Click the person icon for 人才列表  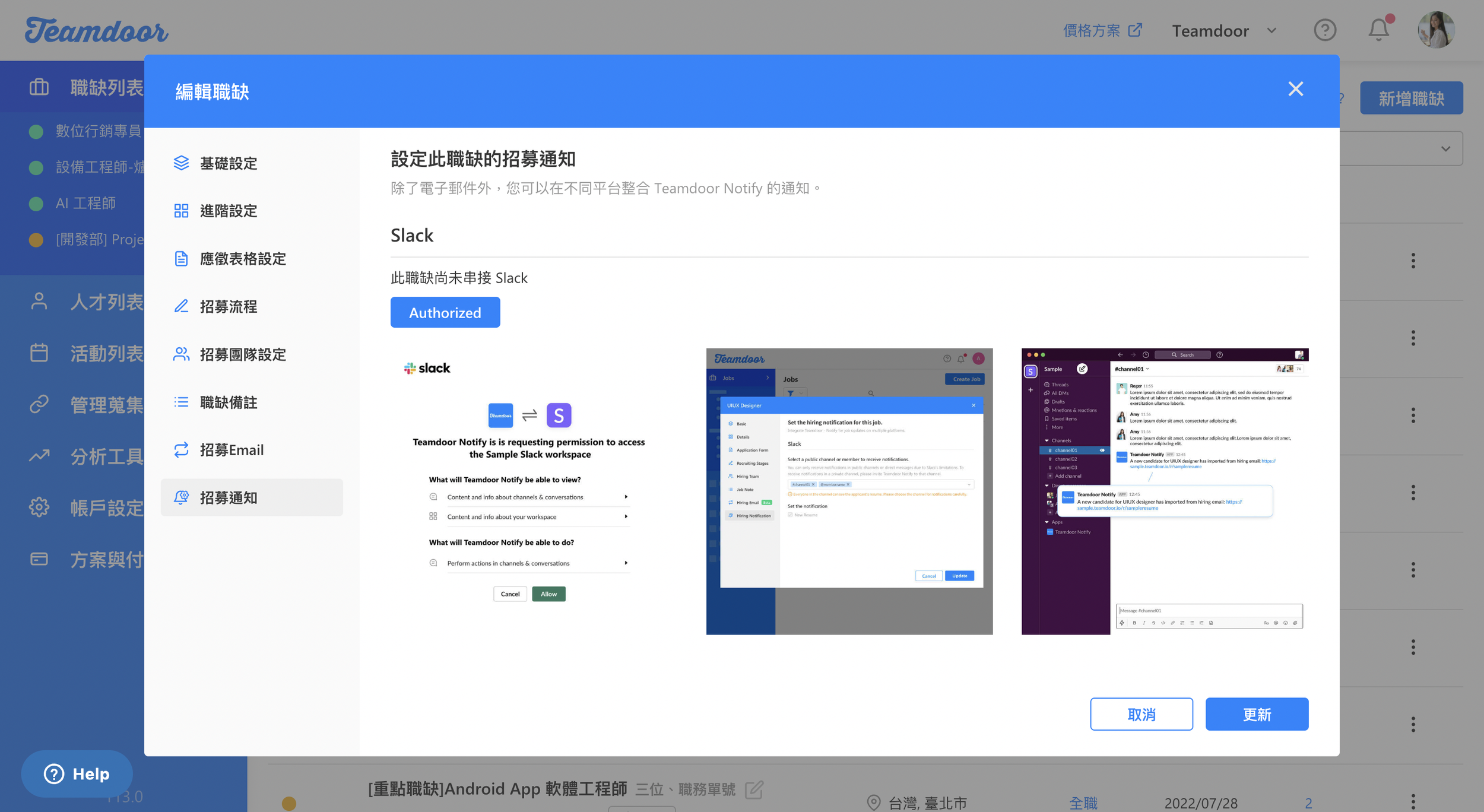(x=39, y=302)
